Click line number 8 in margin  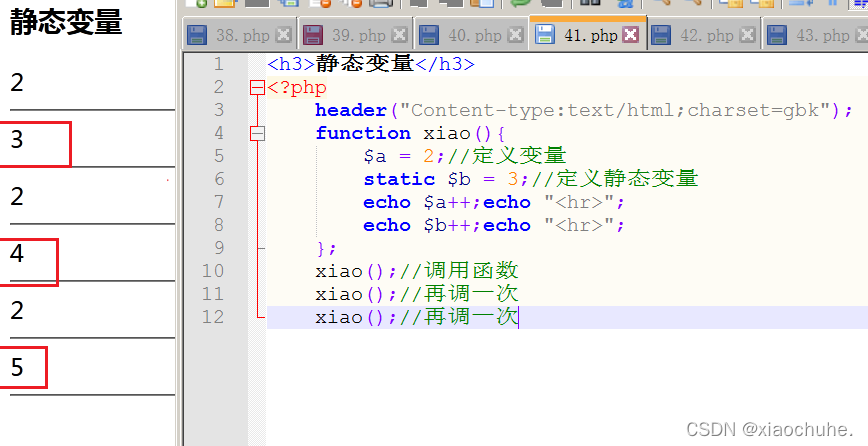coord(219,225)
